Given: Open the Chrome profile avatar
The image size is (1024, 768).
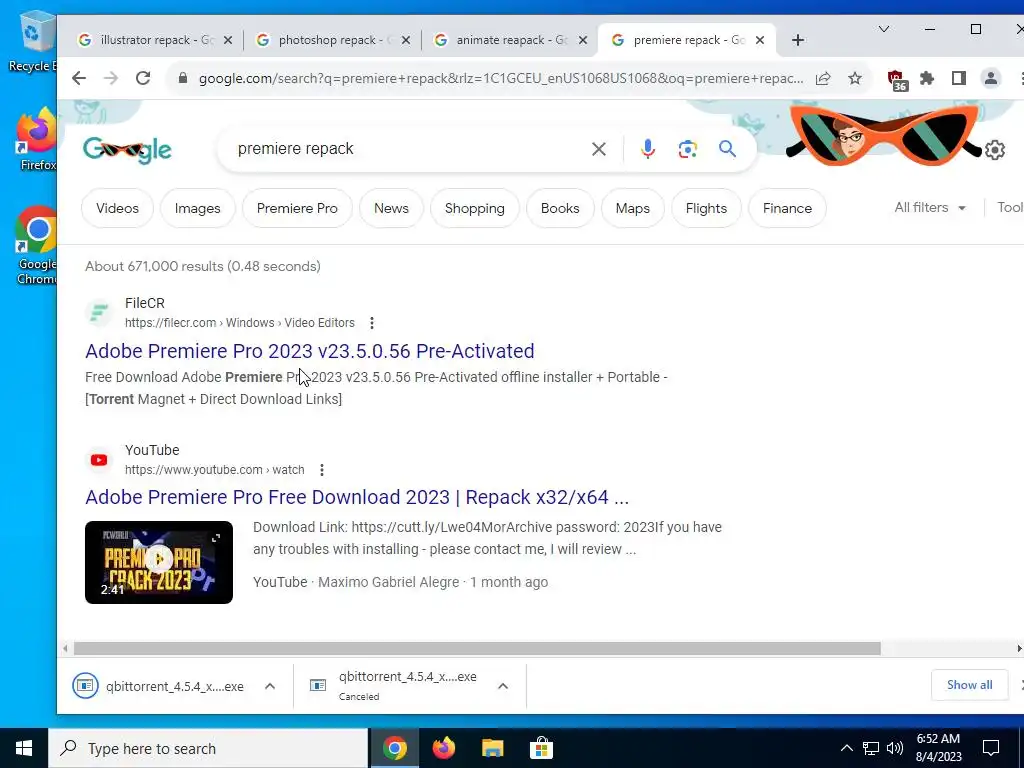Looking at the screenshot, I should coord(991,78).
